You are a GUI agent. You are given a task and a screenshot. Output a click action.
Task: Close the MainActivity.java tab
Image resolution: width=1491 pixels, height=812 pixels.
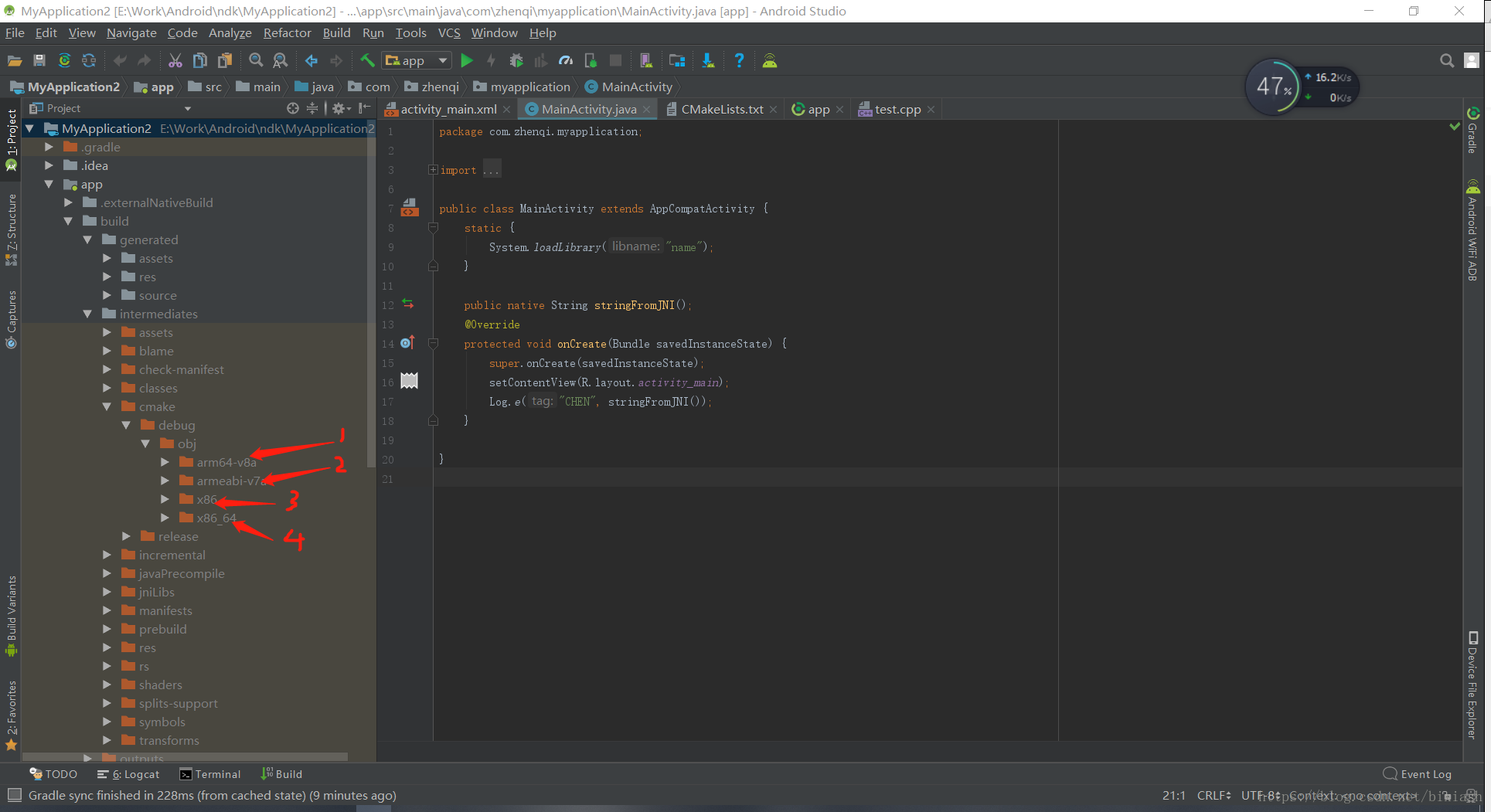(x=647, y=110)
